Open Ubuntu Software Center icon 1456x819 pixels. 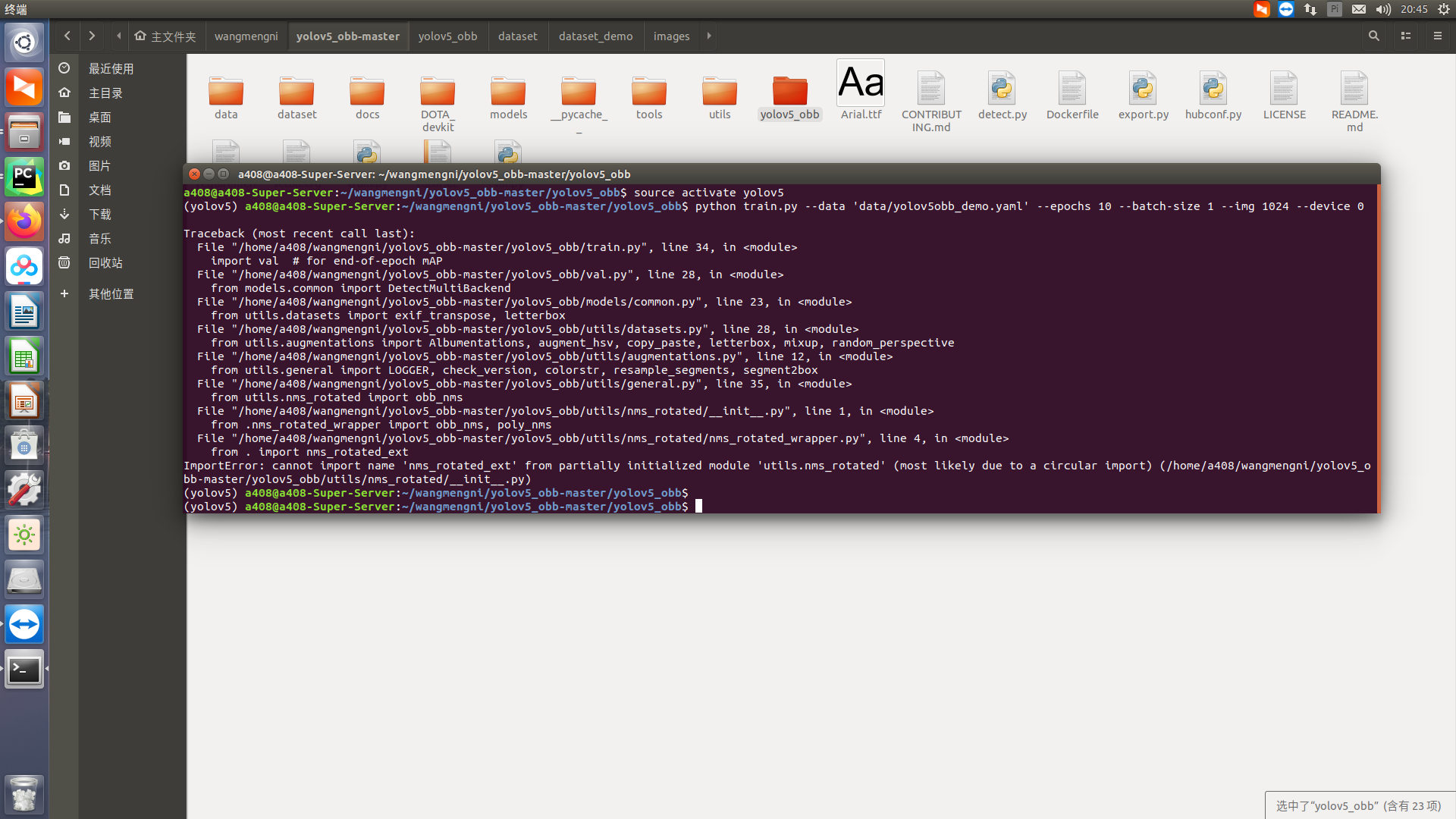click(x=24, y=446)
